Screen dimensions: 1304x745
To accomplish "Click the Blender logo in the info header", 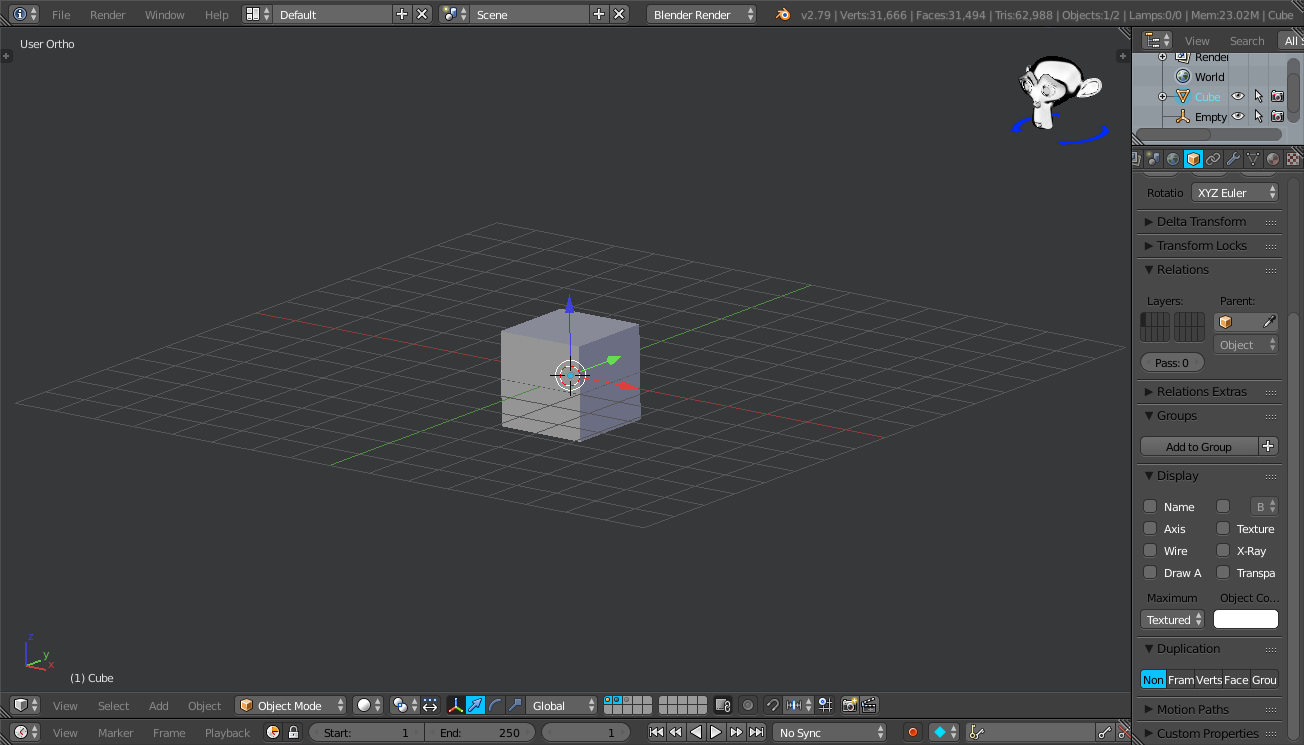I will point(783,15).
